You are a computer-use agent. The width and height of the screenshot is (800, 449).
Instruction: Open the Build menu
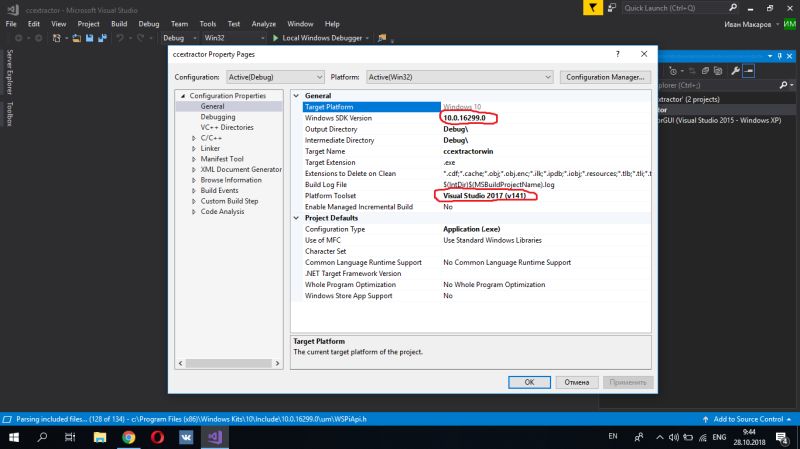119,23
